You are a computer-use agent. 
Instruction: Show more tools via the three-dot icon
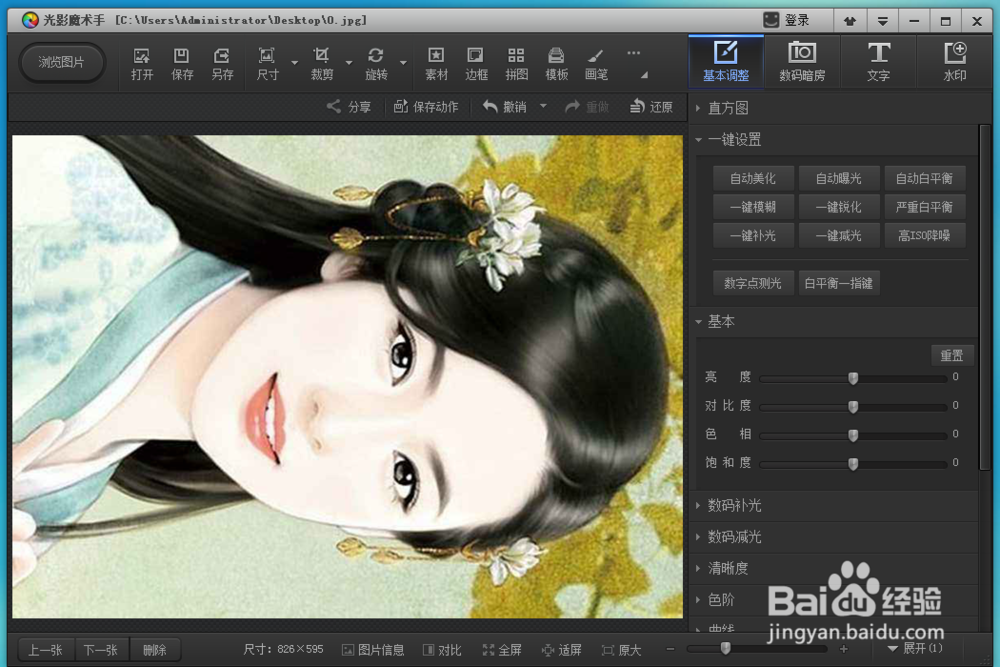tap(633, 54)
